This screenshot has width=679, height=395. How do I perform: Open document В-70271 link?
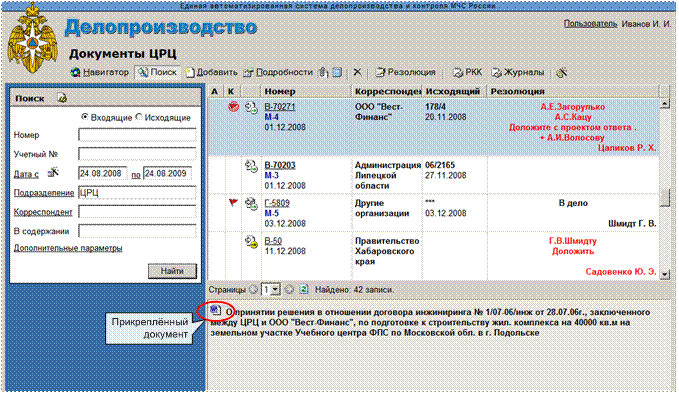point(280,107)
